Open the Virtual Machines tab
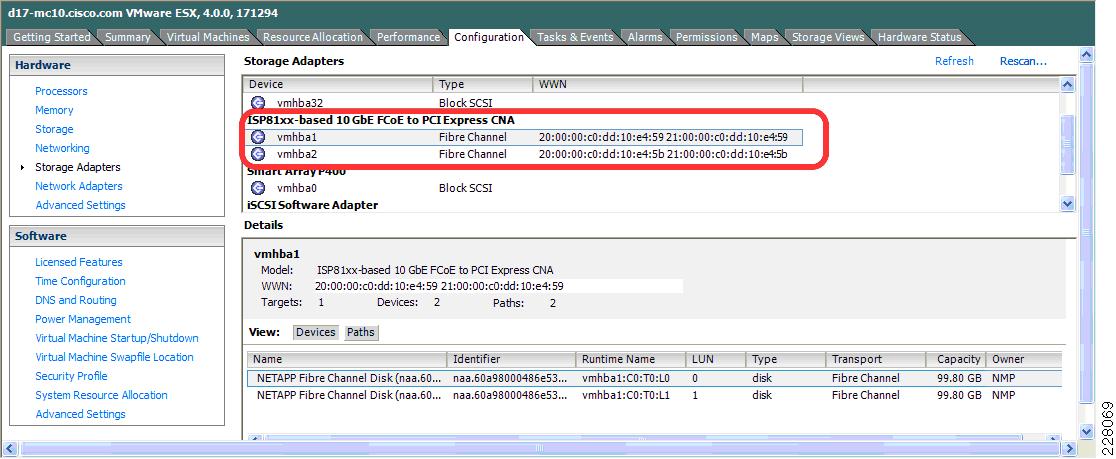This screenshot has height=459, width=1116. pos(208,37)
